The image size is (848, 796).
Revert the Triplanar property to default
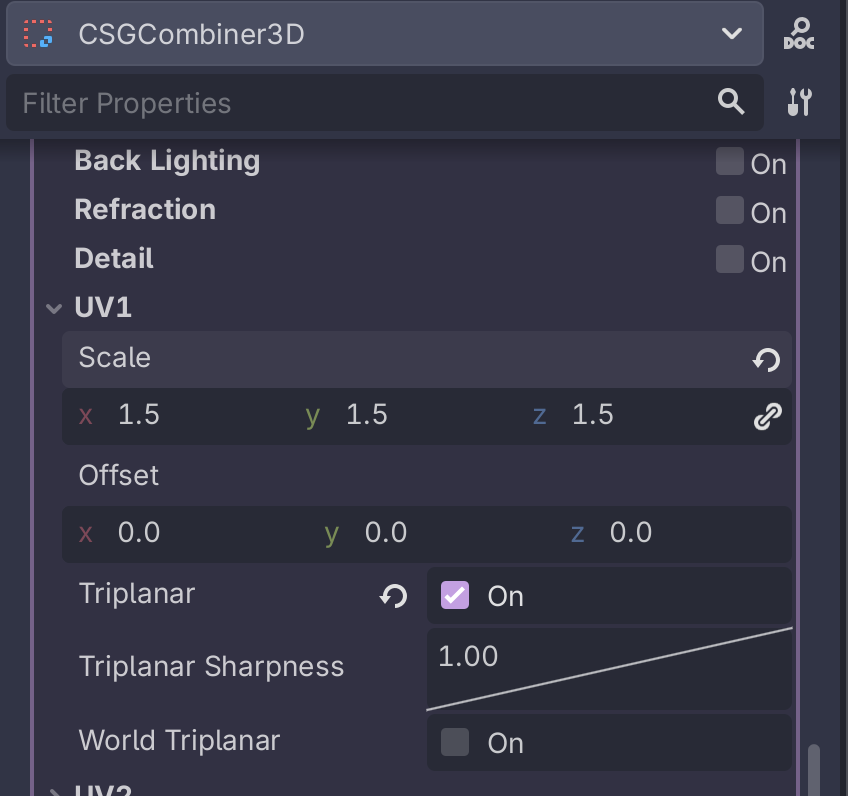pyautogui.click(x=393, y=596)
